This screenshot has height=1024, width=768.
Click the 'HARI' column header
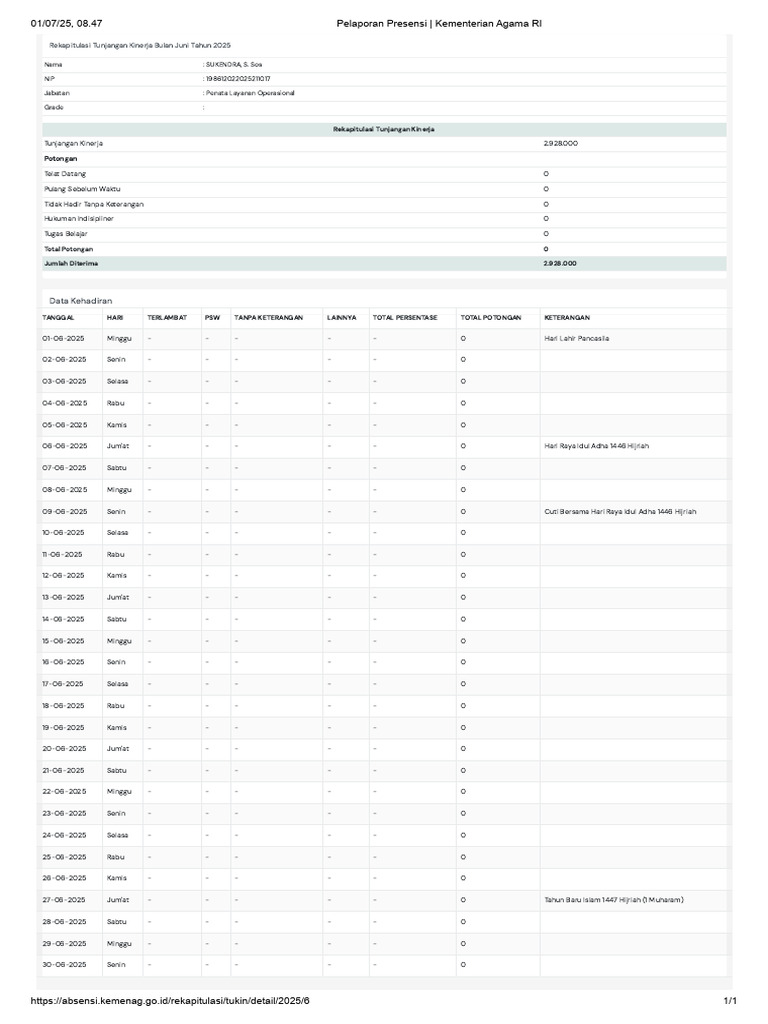pyautogui.click(x=115, y=318)
